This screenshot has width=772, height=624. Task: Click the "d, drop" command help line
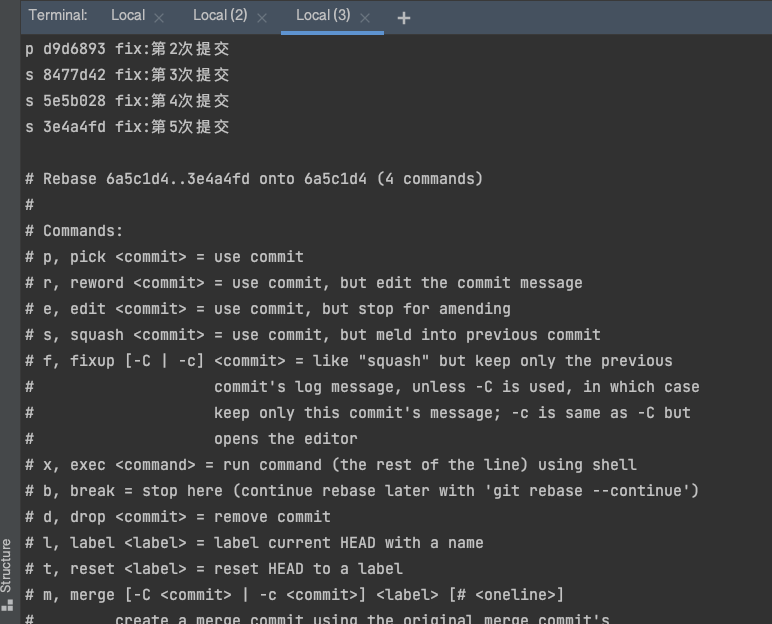(178, 516)
